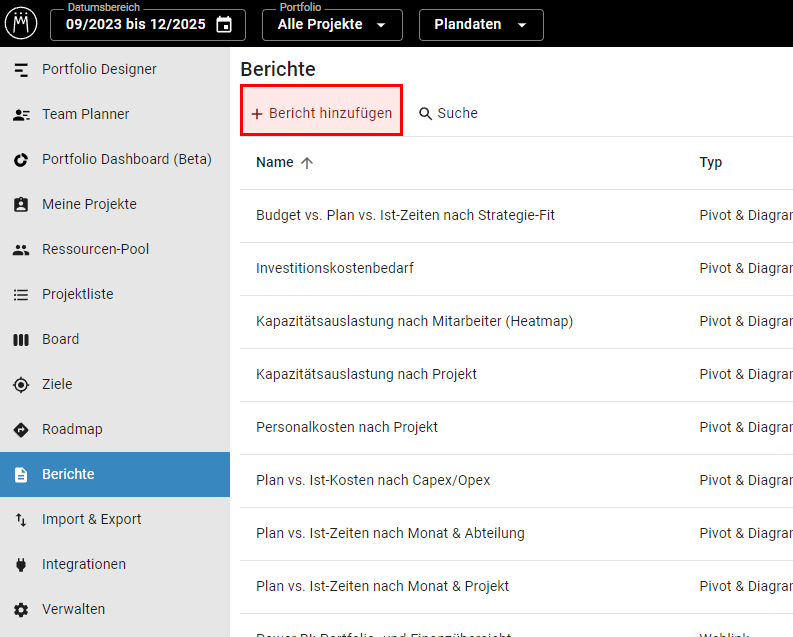Click the Ziele target icon
Screen dimensions: 793x637
(x=21, y=385)
